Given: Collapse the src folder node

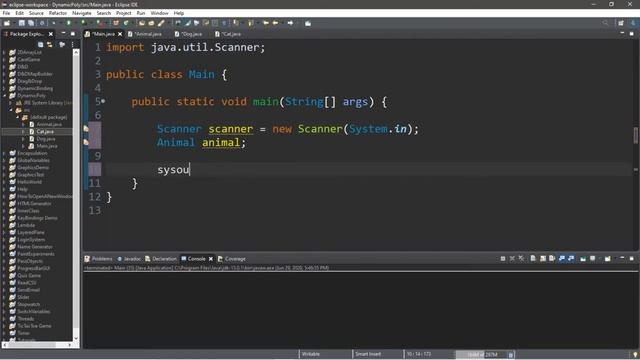Looking at the screenshot, I should tap(11, 110).
